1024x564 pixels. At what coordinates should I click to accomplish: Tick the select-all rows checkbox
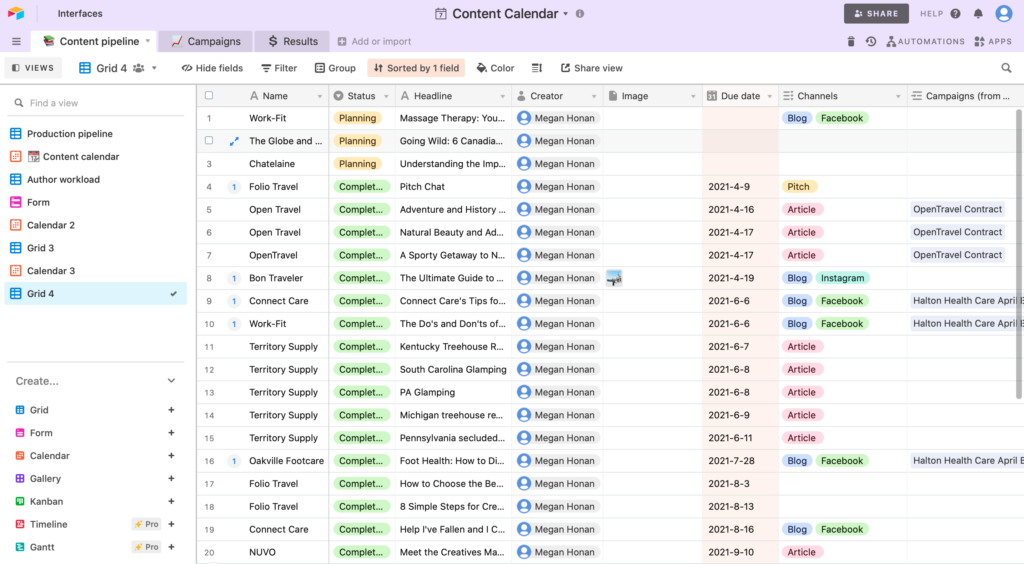tap(209, 95)
